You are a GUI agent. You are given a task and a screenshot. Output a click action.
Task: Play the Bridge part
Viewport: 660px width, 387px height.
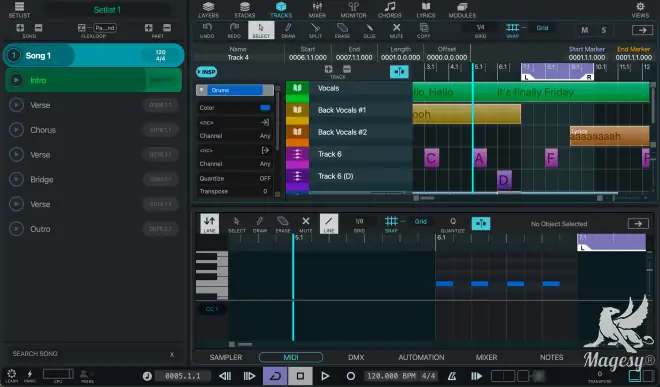(16, 179)
